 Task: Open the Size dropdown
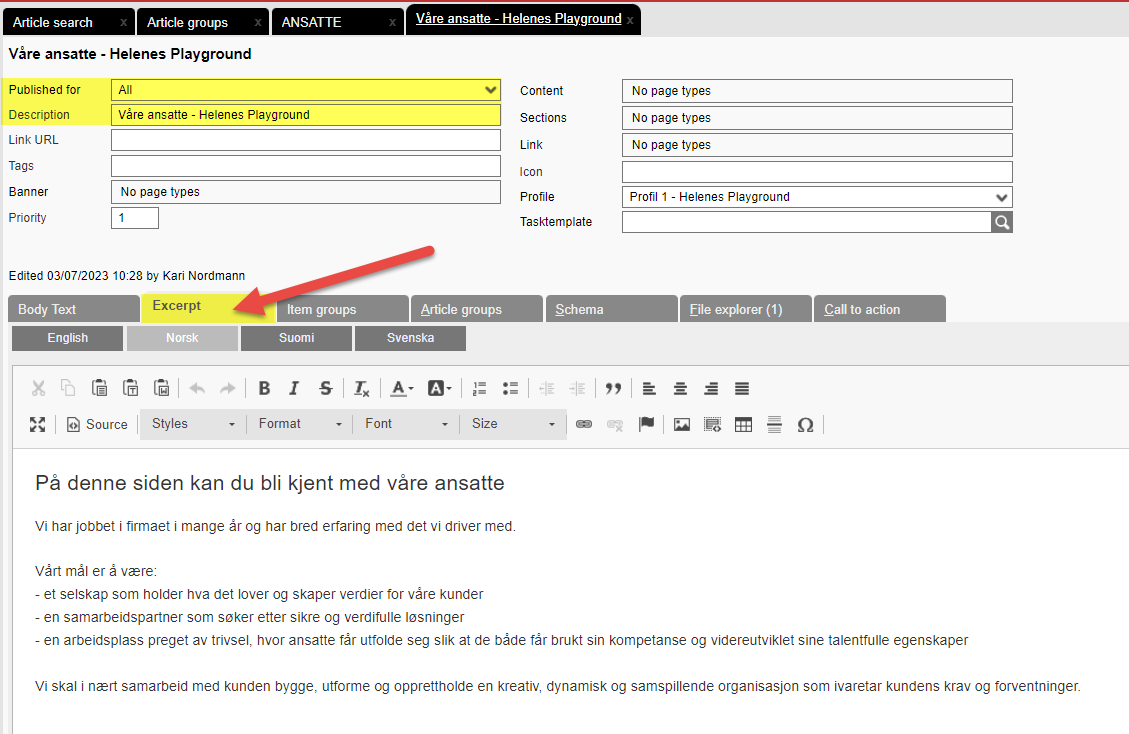(513, 424)
